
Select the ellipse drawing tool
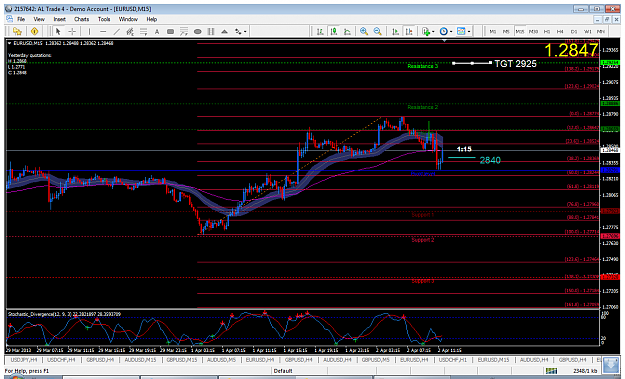pyautogui.click(x=197, y=31)
